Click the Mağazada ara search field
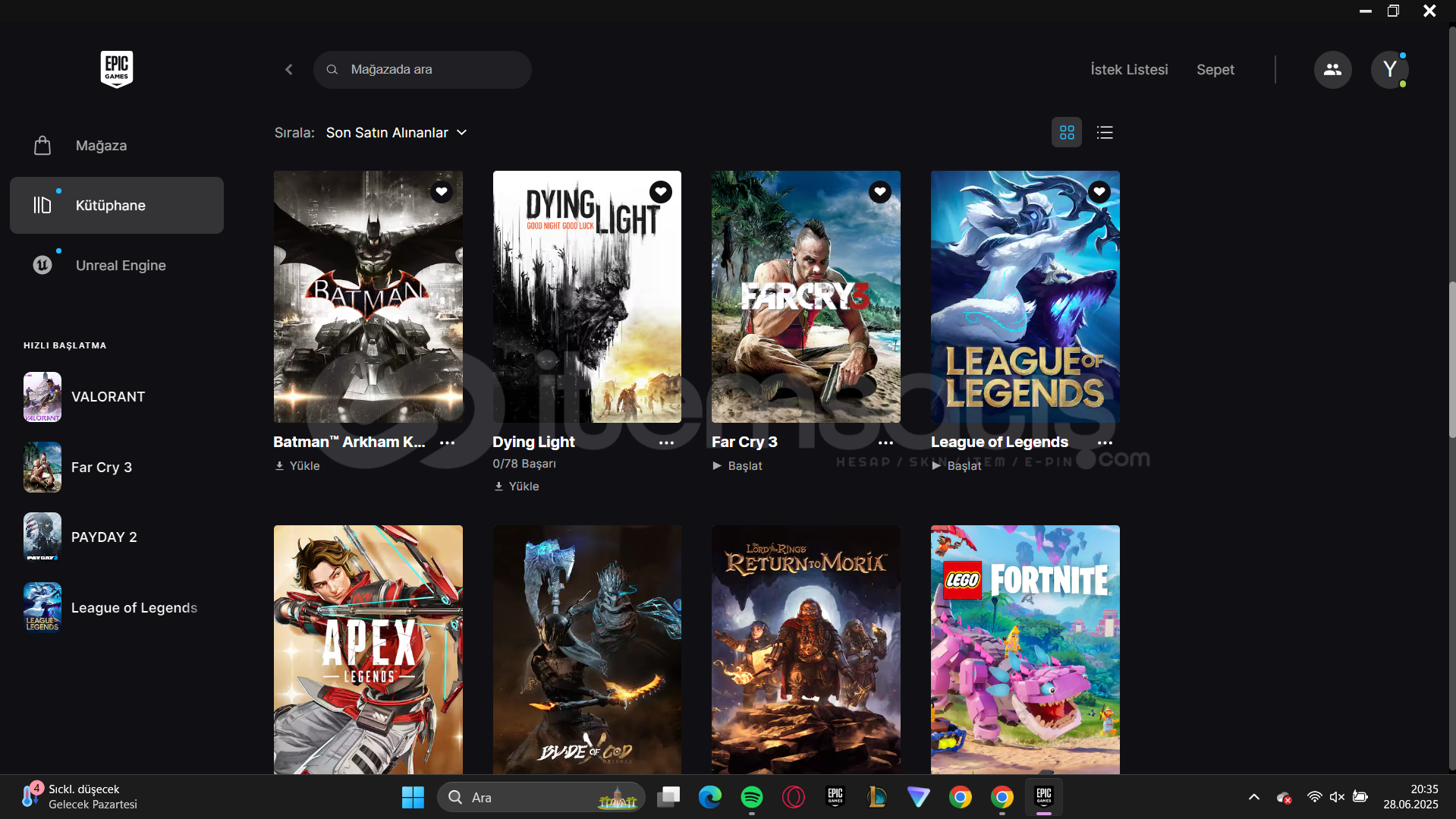This screenshot has height=819, width=1456. coord(423,70)
